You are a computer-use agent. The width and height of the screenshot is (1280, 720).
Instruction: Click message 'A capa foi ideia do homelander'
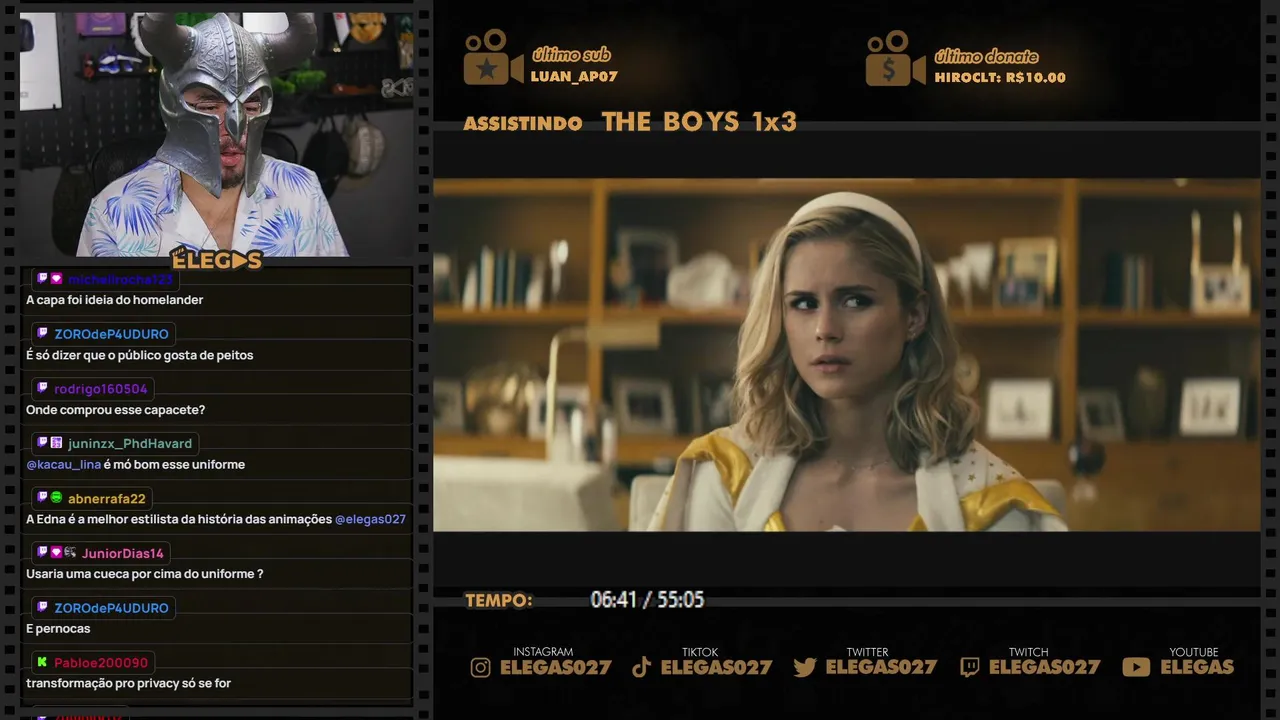click(x=114, y=300)
